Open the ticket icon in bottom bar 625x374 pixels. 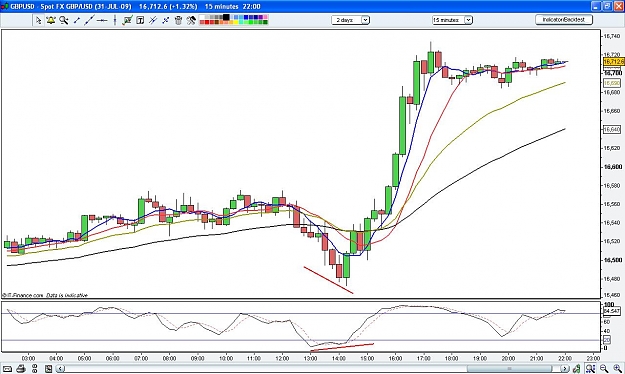pyautogui.click(x=7, y=369)
